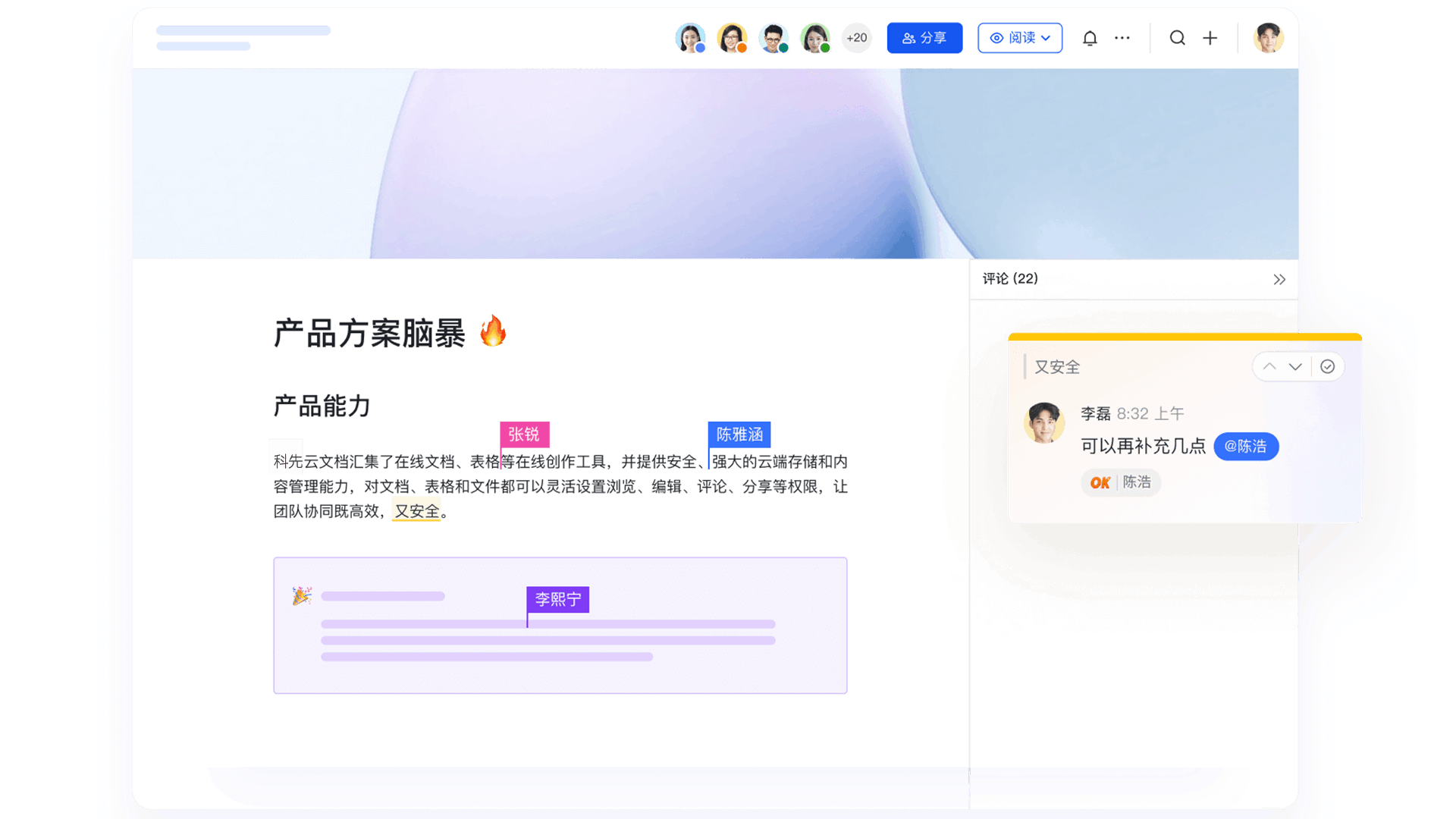
Task: Go to next comment with down arrow
Action: click(1295, 367)
